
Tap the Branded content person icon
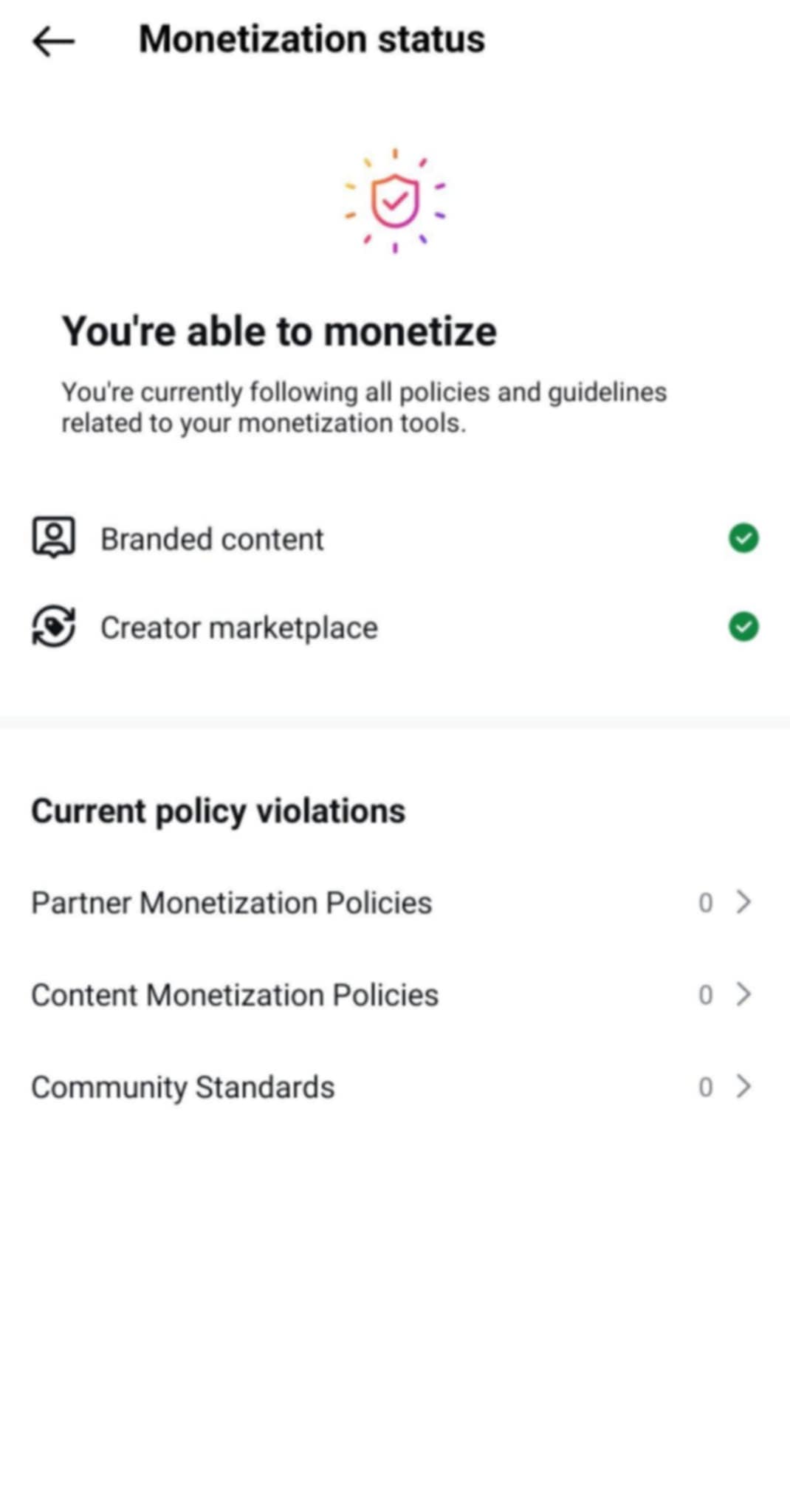pos(53,538)
